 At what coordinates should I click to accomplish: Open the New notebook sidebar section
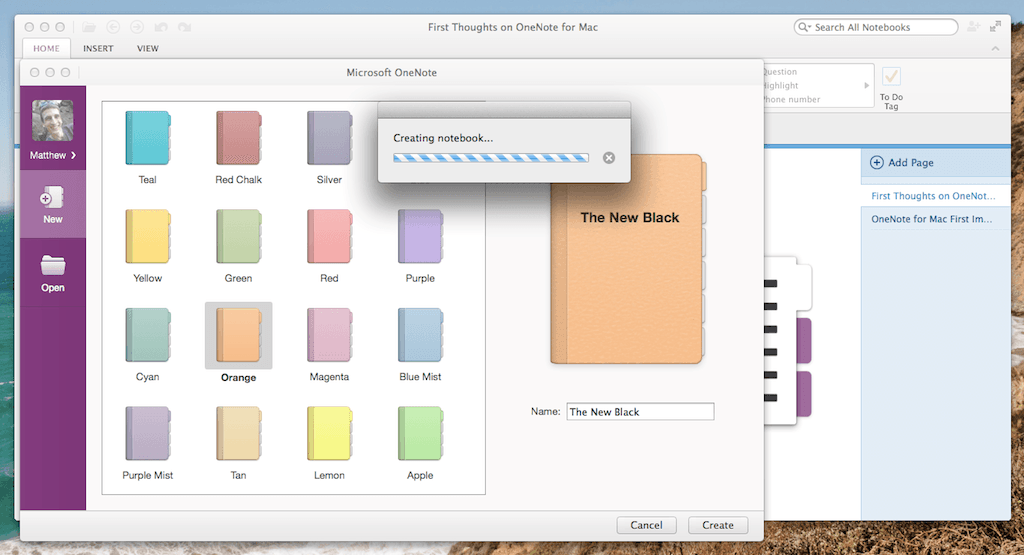click(x=53, y=204)
